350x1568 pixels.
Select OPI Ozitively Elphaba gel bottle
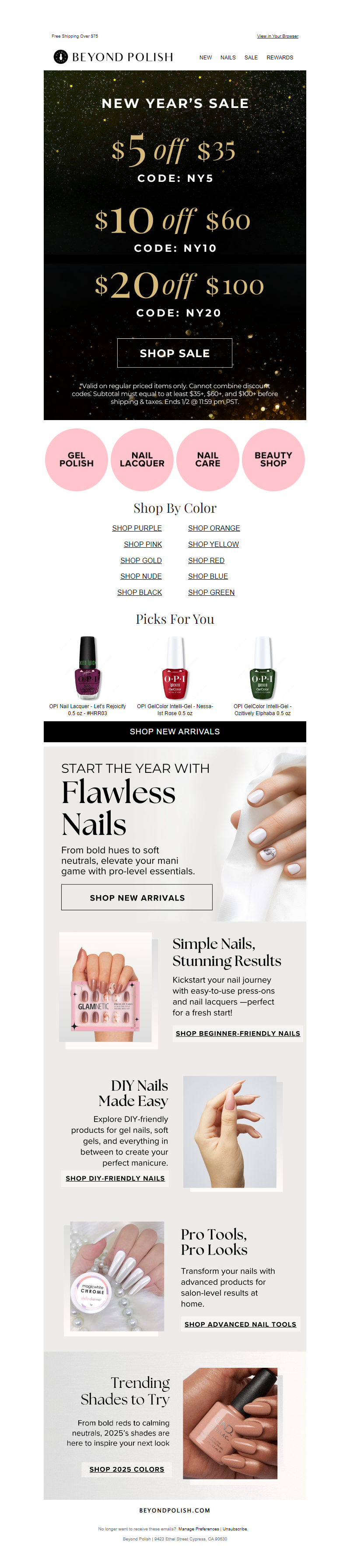click(x=263, y=668)
